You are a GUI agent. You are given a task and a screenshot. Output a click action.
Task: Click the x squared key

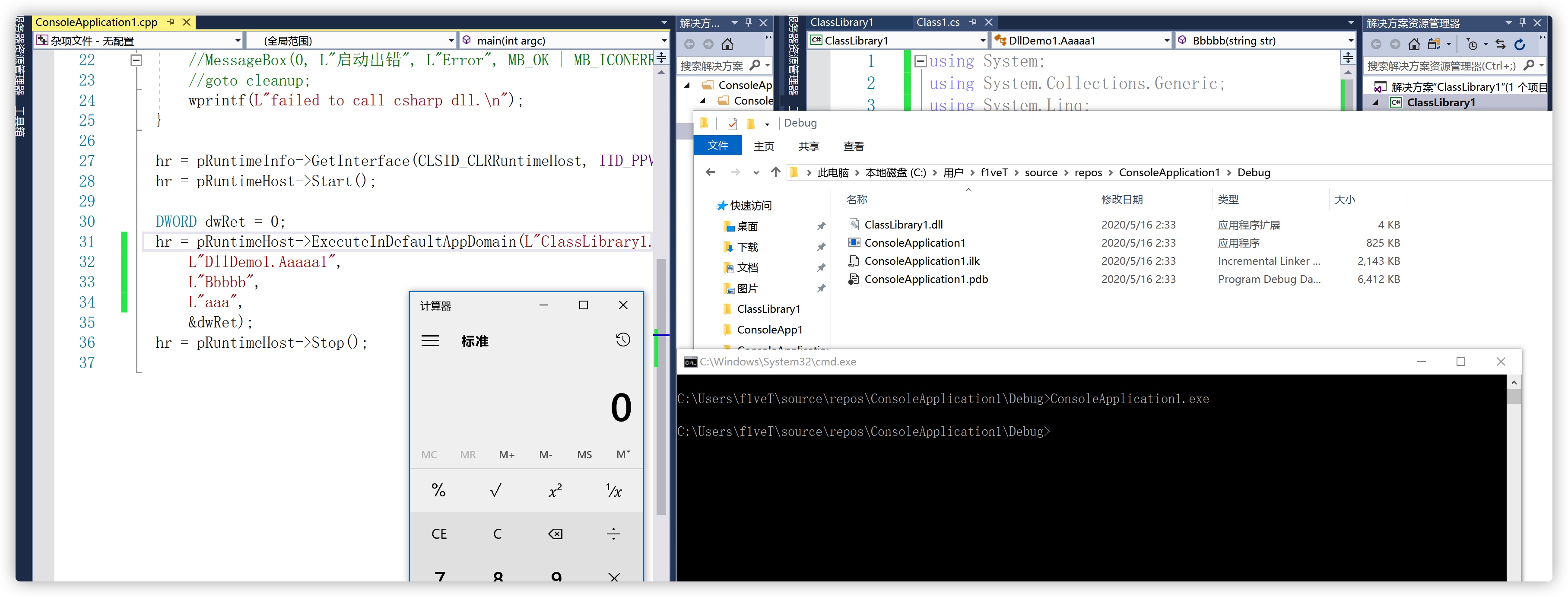[555, 490]
